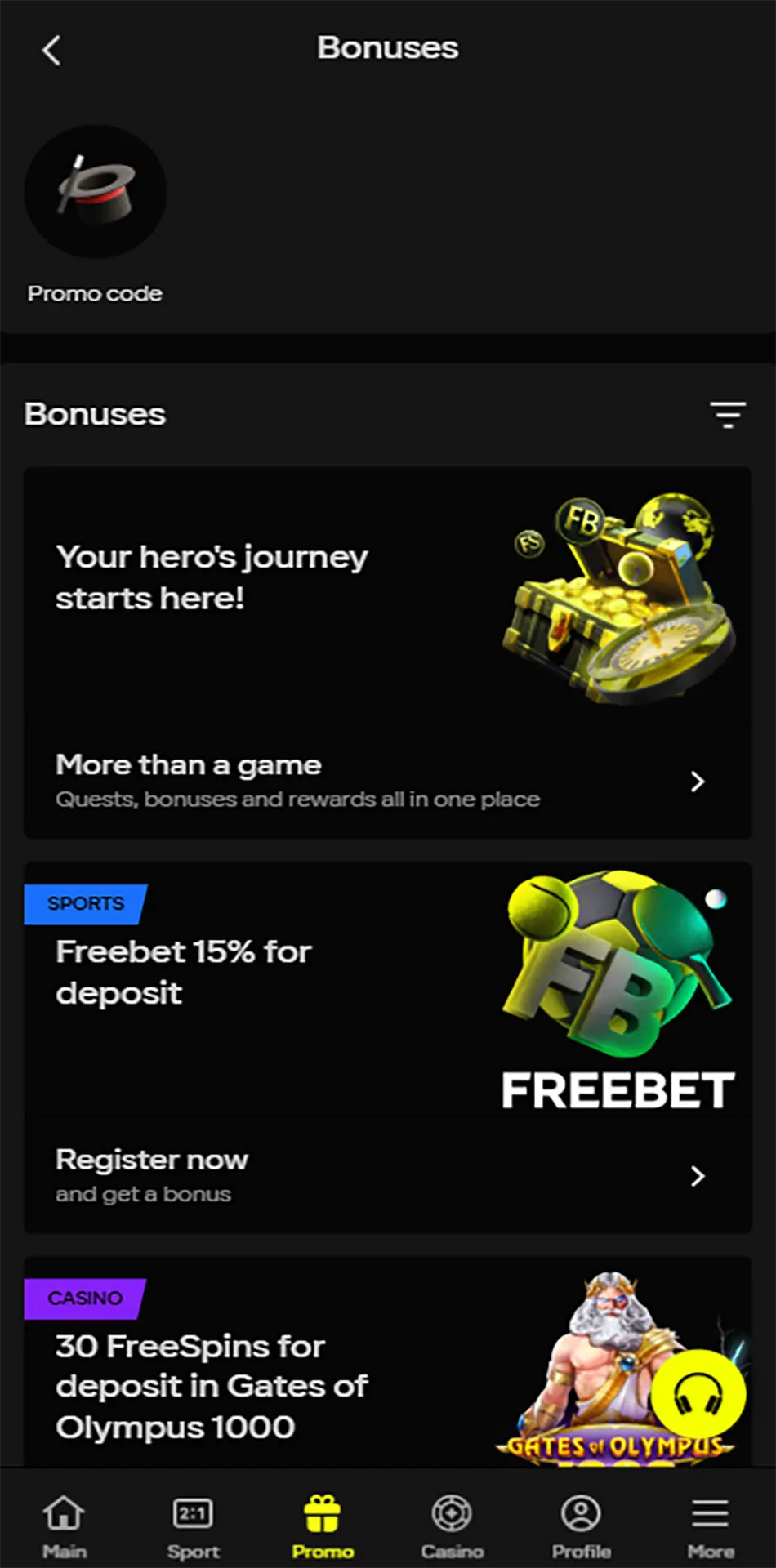Open Freebet 15% for deposit bonus
Image resolution: width=776 pixels, height=1568 pixels.
pyautogui.click(x=184, y=972)
